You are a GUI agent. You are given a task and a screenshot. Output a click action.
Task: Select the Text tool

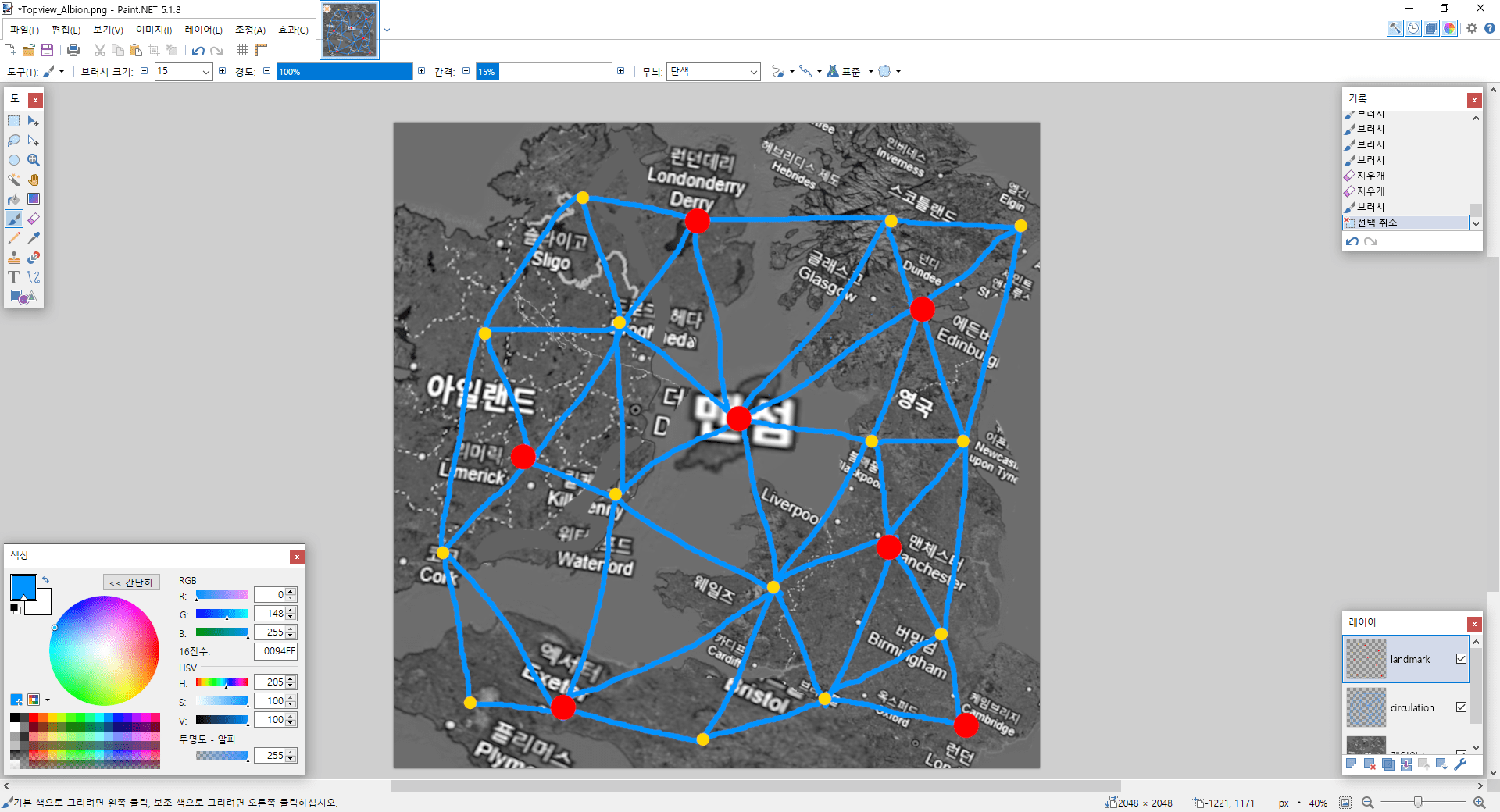tap(14, 277)
